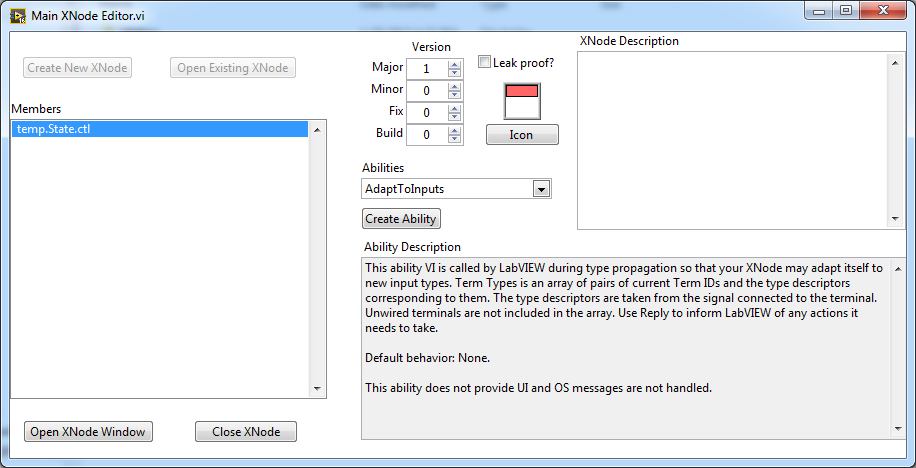The image size is (916, 468).
Task: Click the Major version number field
Action: (x=427, y=69)
